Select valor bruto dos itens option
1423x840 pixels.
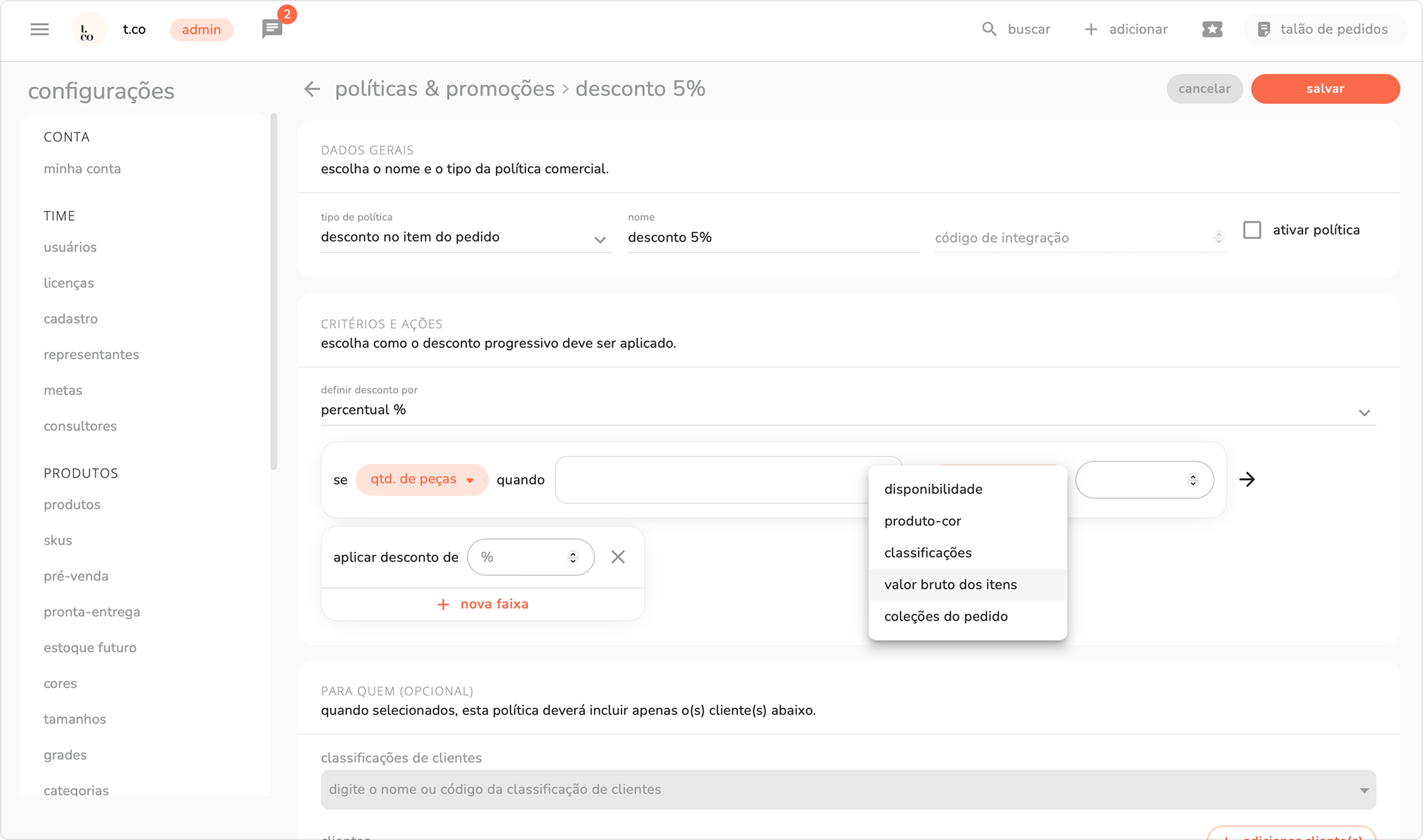950,585
